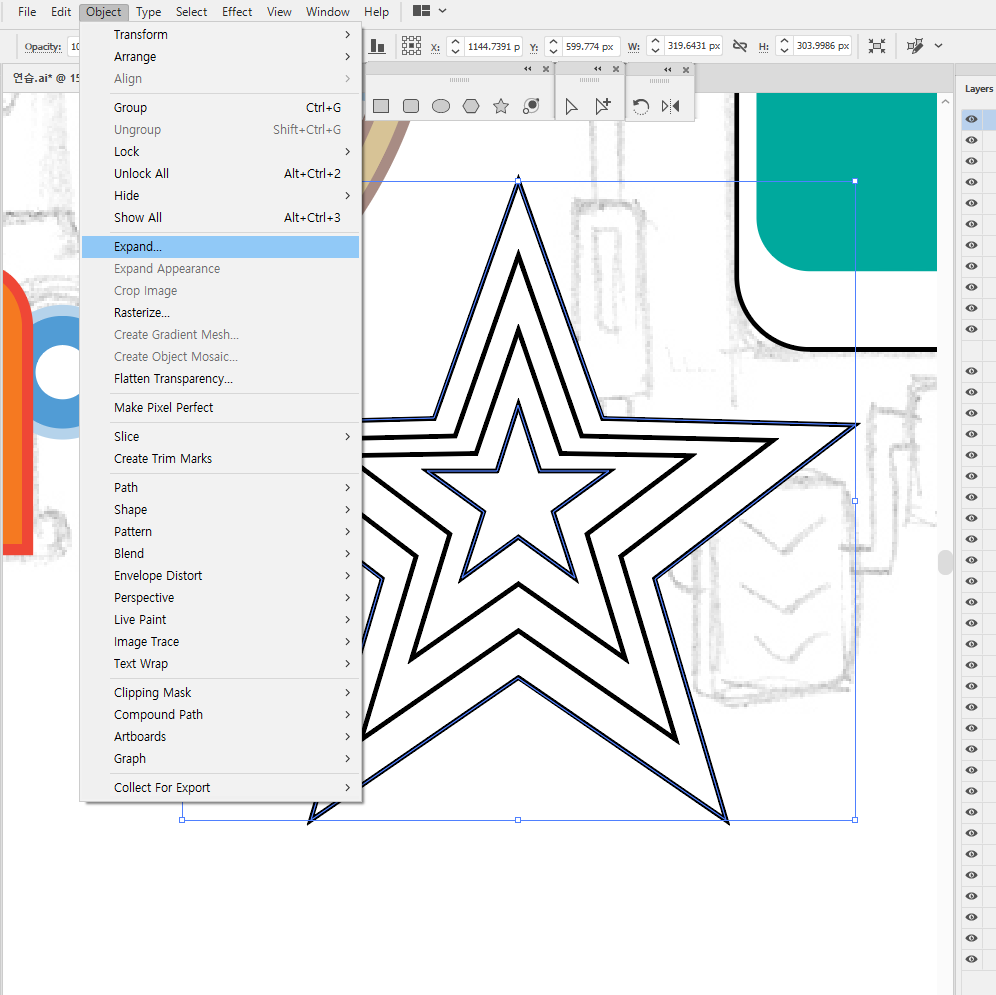Screen dimensions: 996x995
Task: Collapse the rotate/reflect floating panel
Action: [x=668, y=69]
